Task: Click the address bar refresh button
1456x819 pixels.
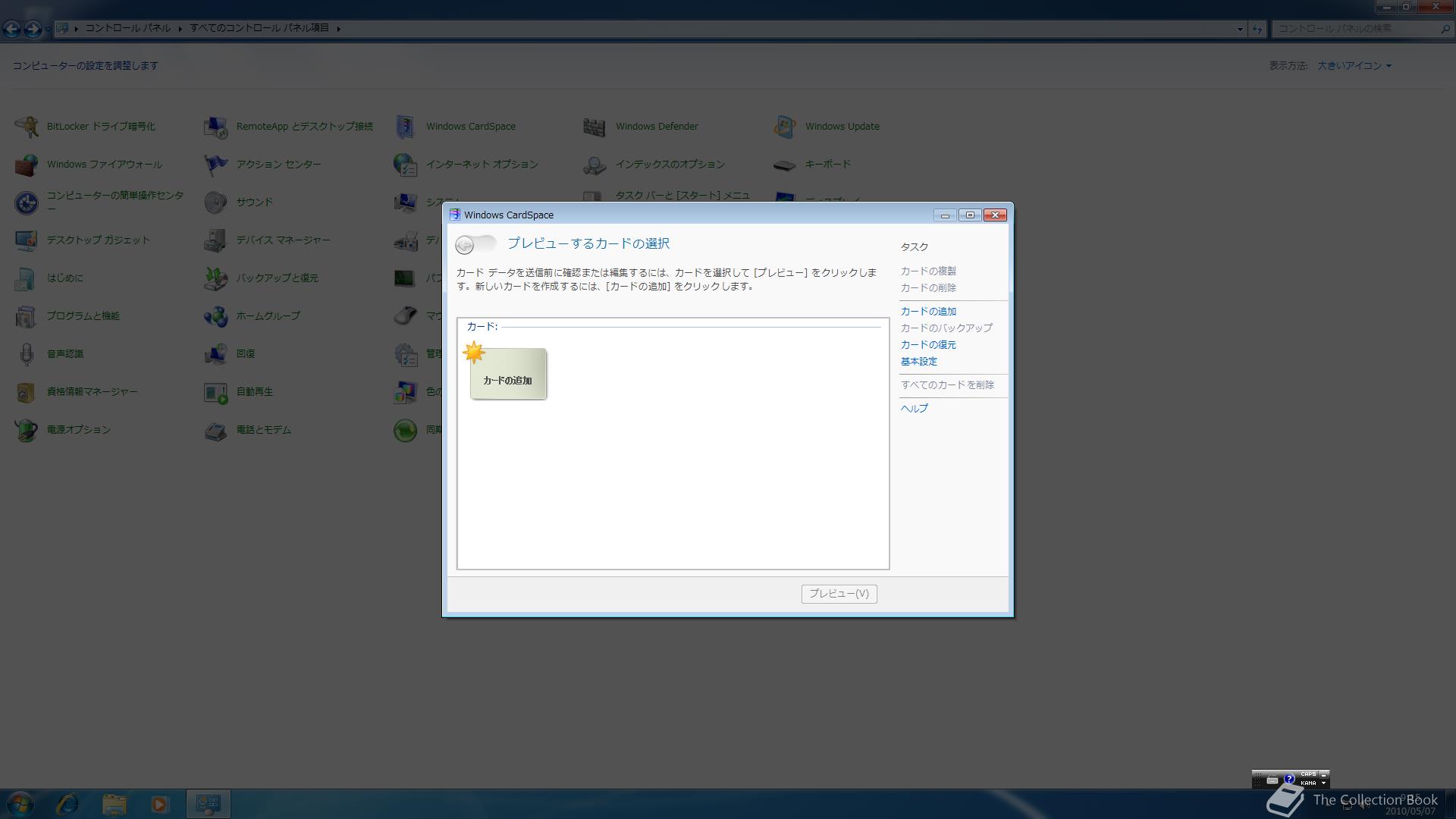Action: pyautogui.click(x=1257, y=29)
